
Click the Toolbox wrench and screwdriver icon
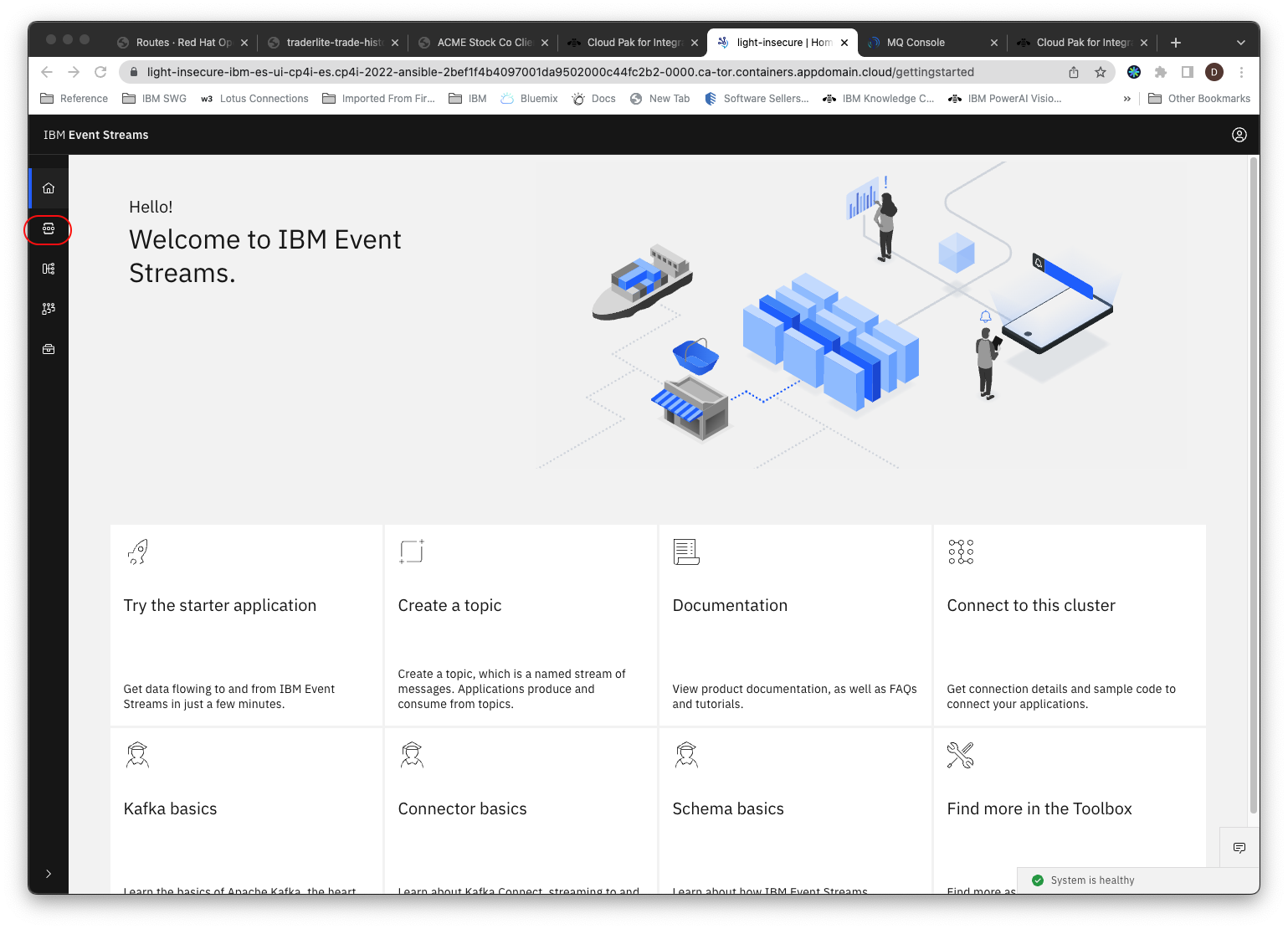coord(961,755)
